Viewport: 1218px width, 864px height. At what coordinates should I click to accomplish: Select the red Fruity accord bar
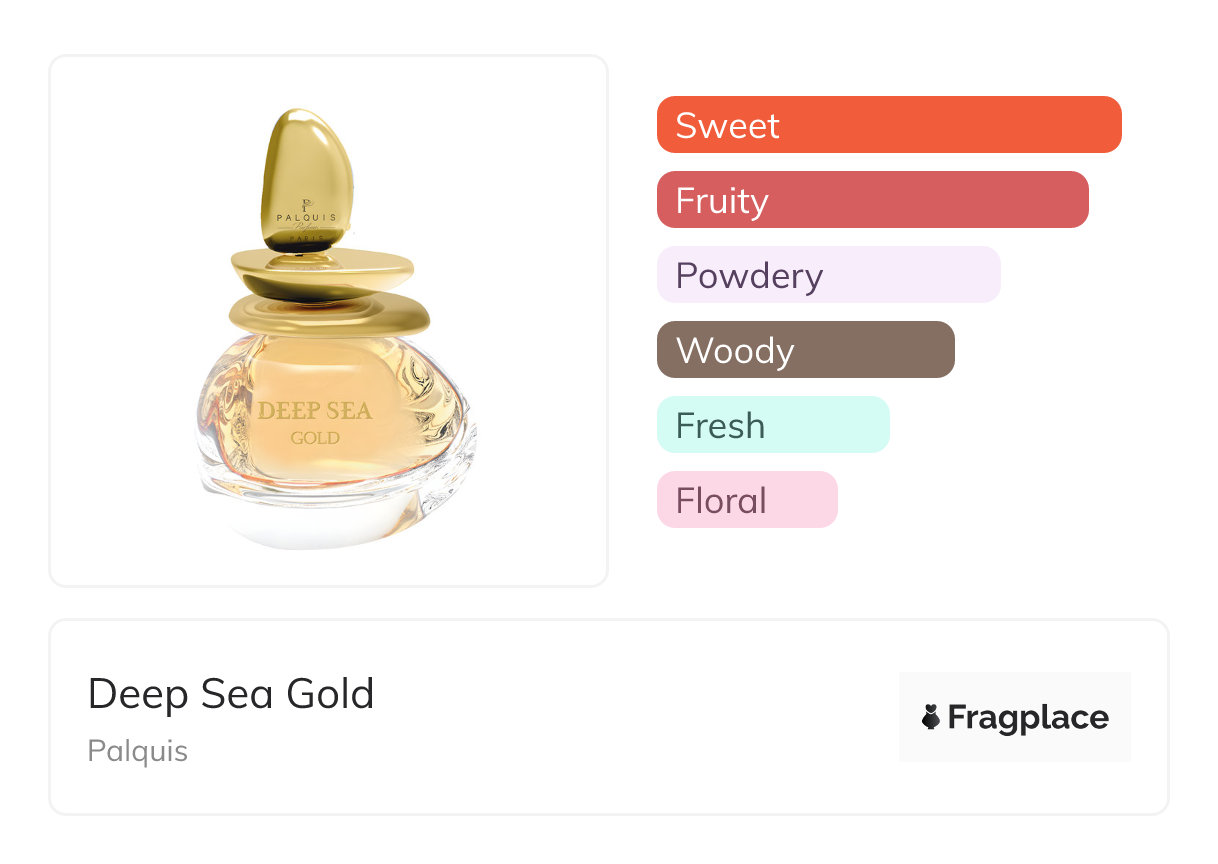pyautogui.click(x=872, y=200)
